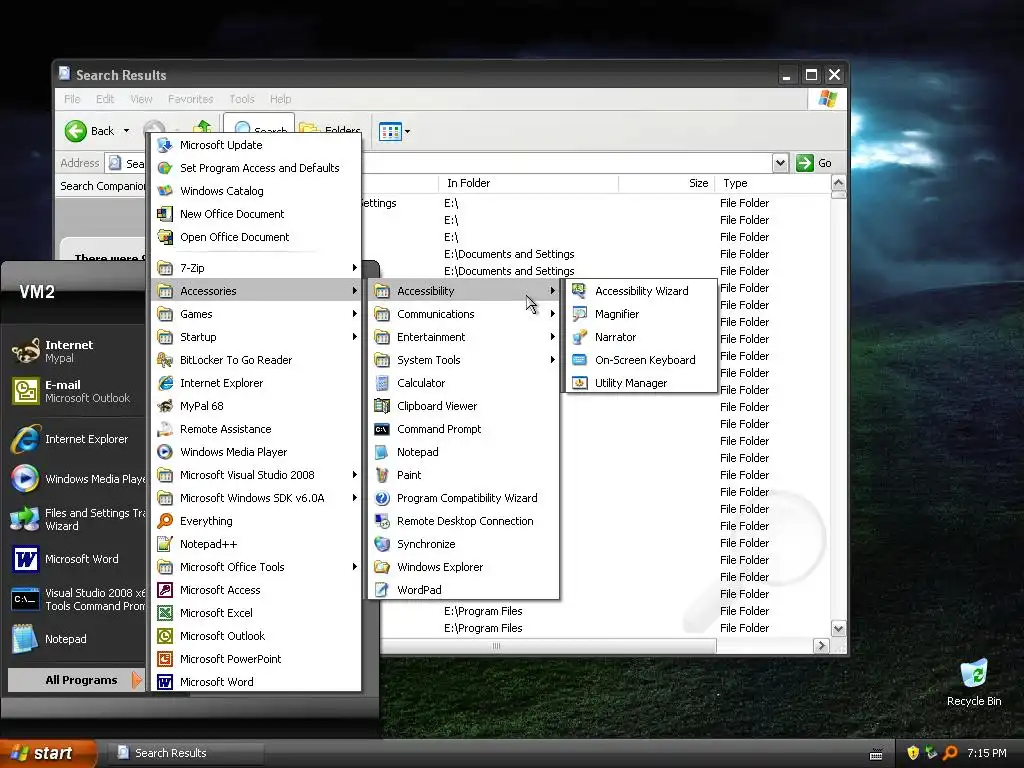Open Remote Assistance
The width and height of the screenshot is (1024, 768).
click(256, 429)
